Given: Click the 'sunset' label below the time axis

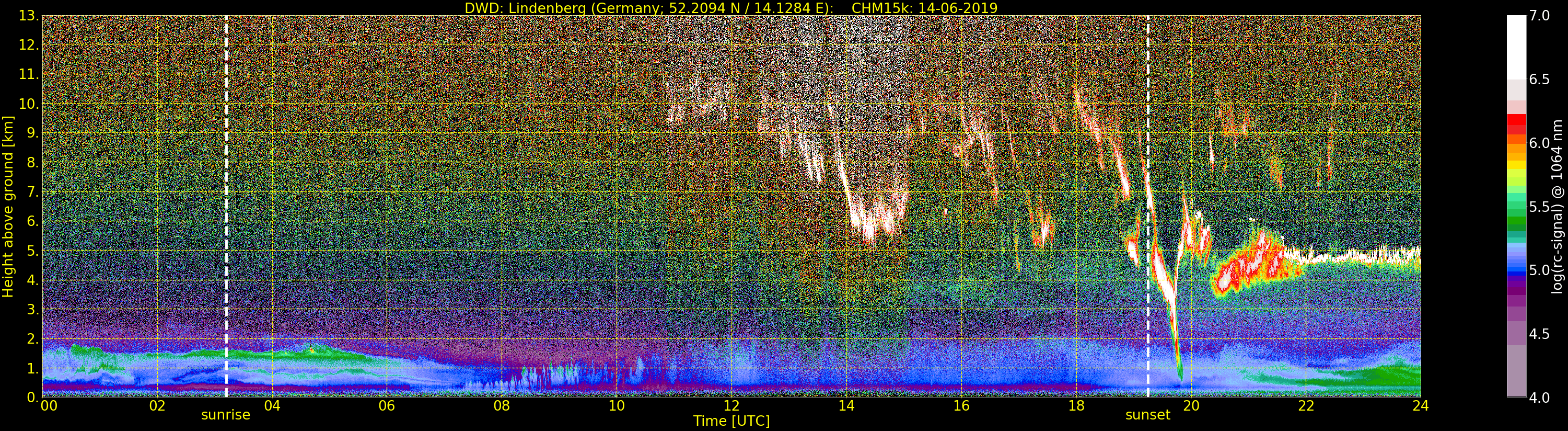Looking at the screenshot, I should (1148, 415).
